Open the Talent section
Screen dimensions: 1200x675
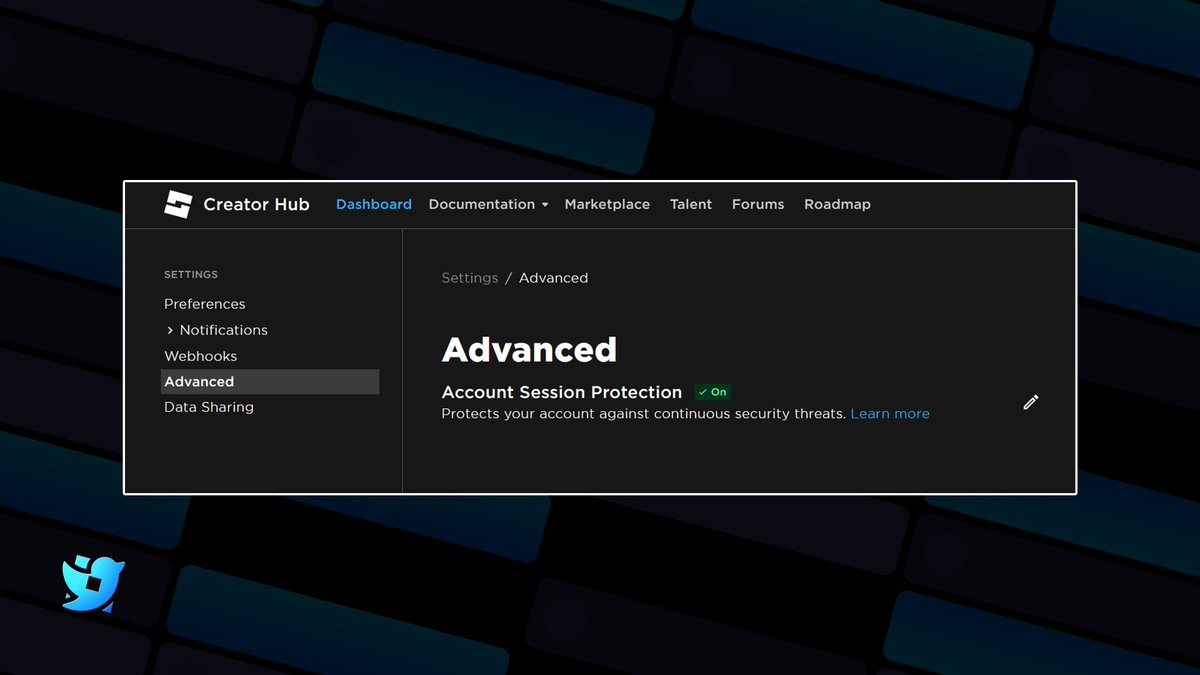[691, 204]
